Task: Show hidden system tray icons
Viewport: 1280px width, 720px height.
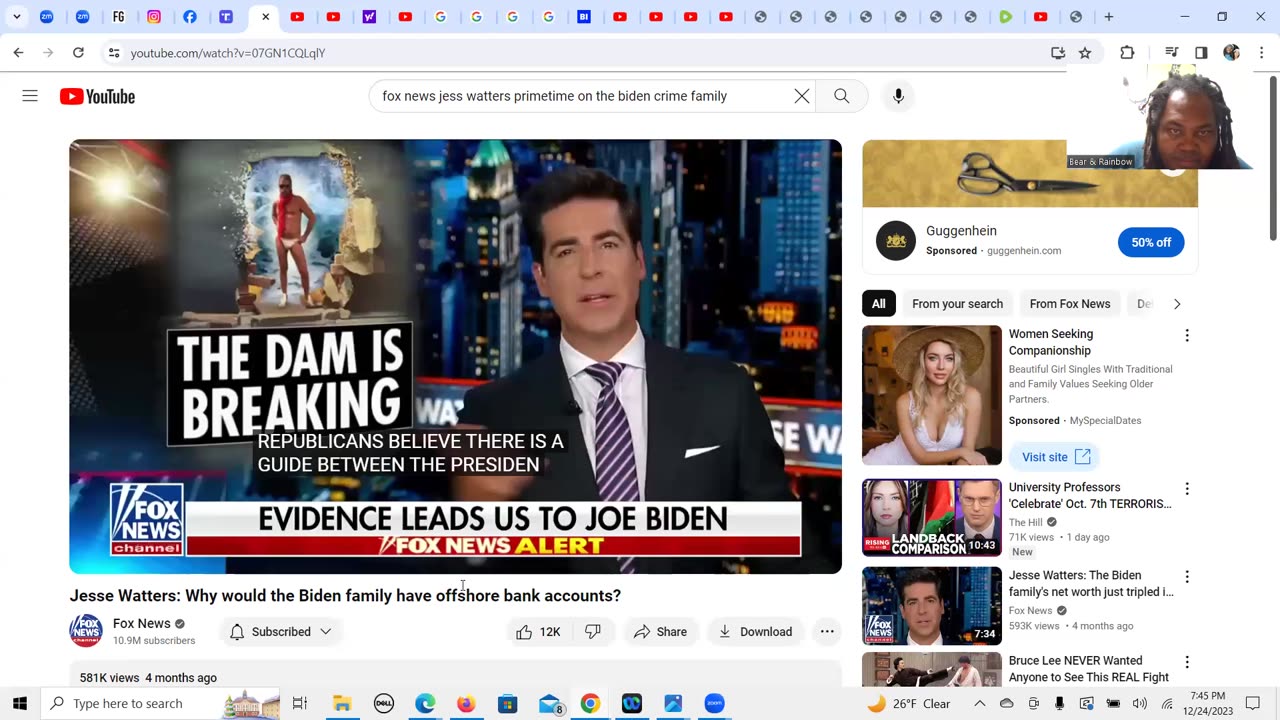Action: pyautogui.click(x=980, y=703)
